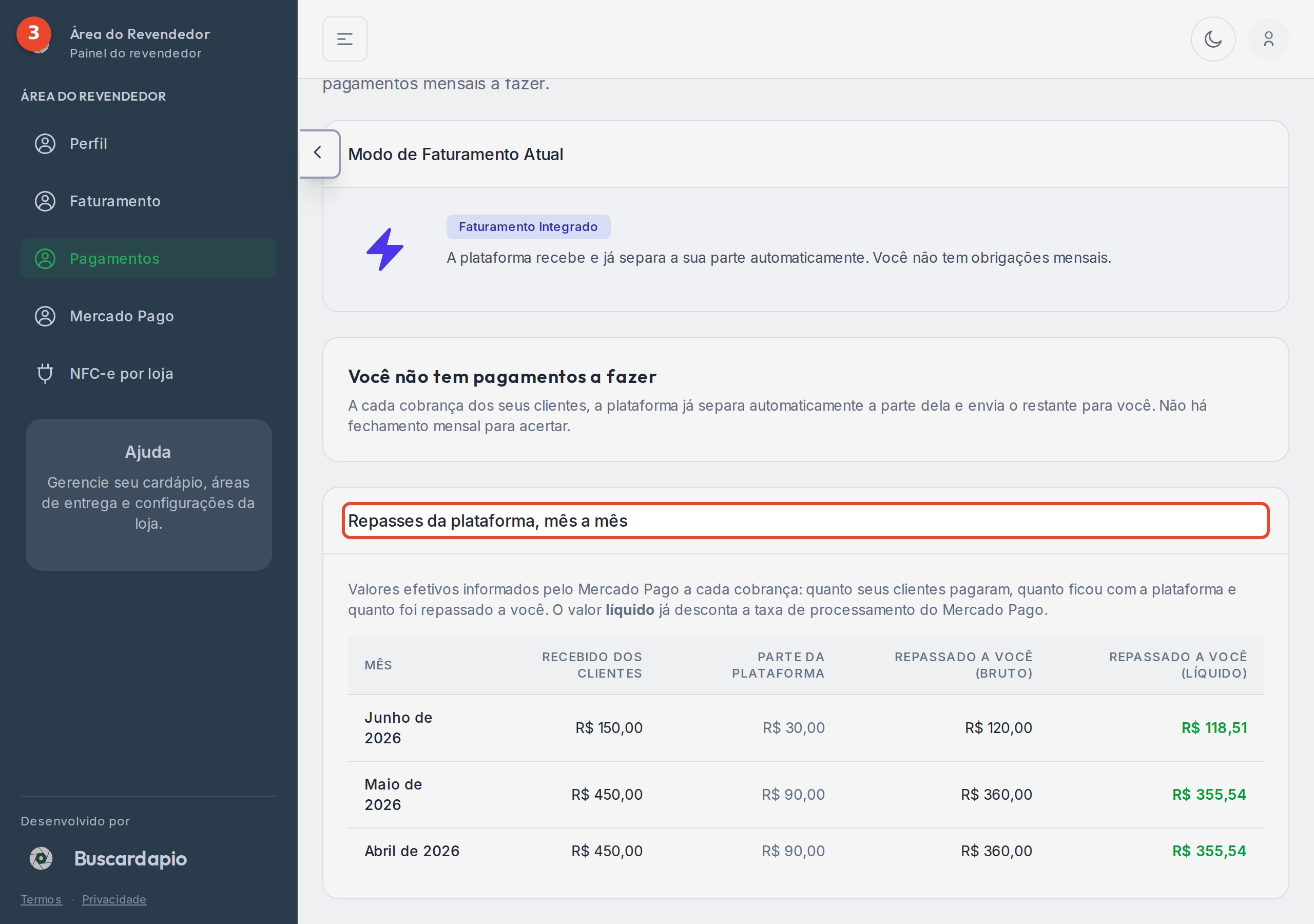Click the R$ 118,51 net value
The width and height of the screenshot is (1314, 924).
coord(1214,727)
